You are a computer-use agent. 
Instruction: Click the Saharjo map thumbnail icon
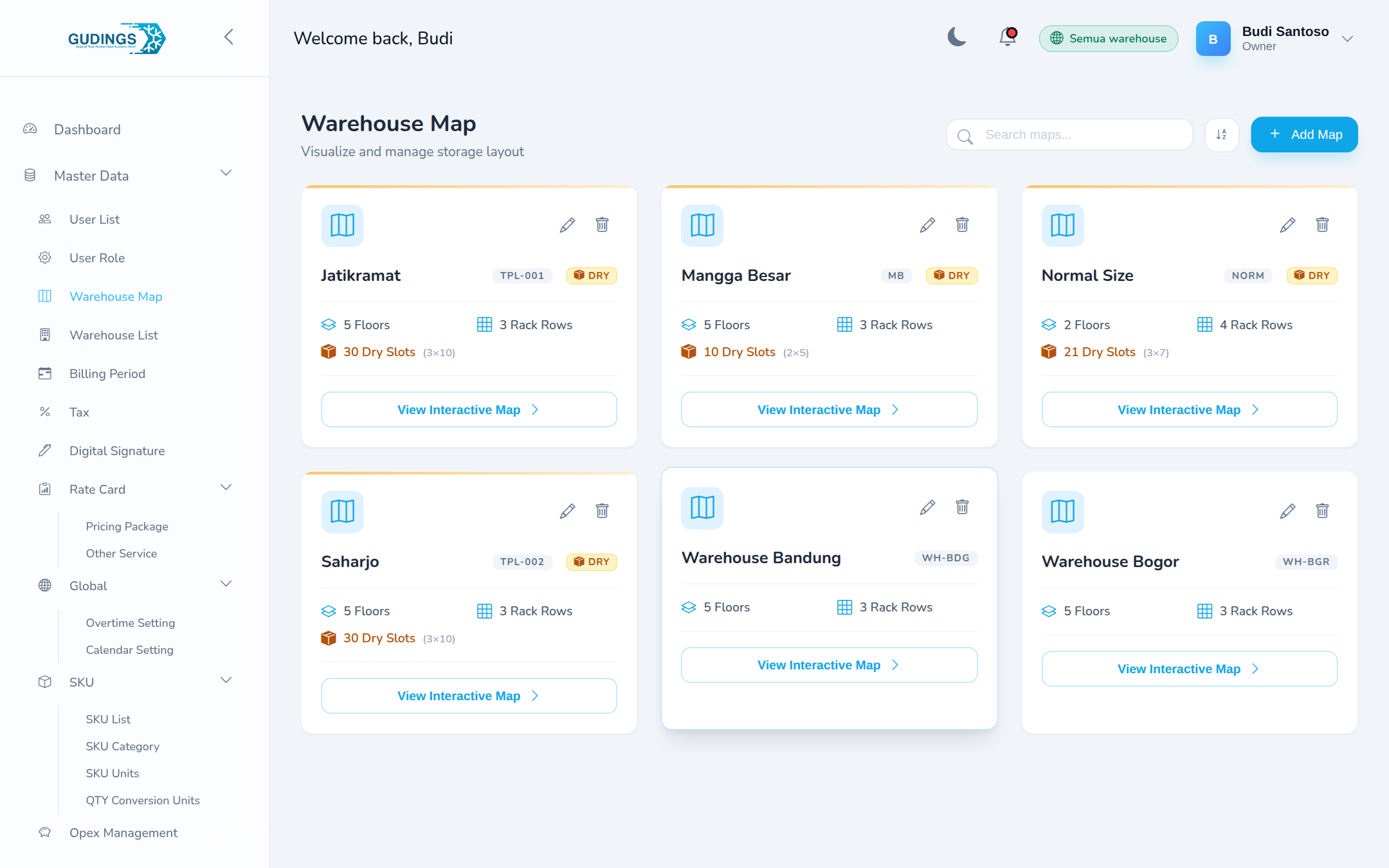342,512
